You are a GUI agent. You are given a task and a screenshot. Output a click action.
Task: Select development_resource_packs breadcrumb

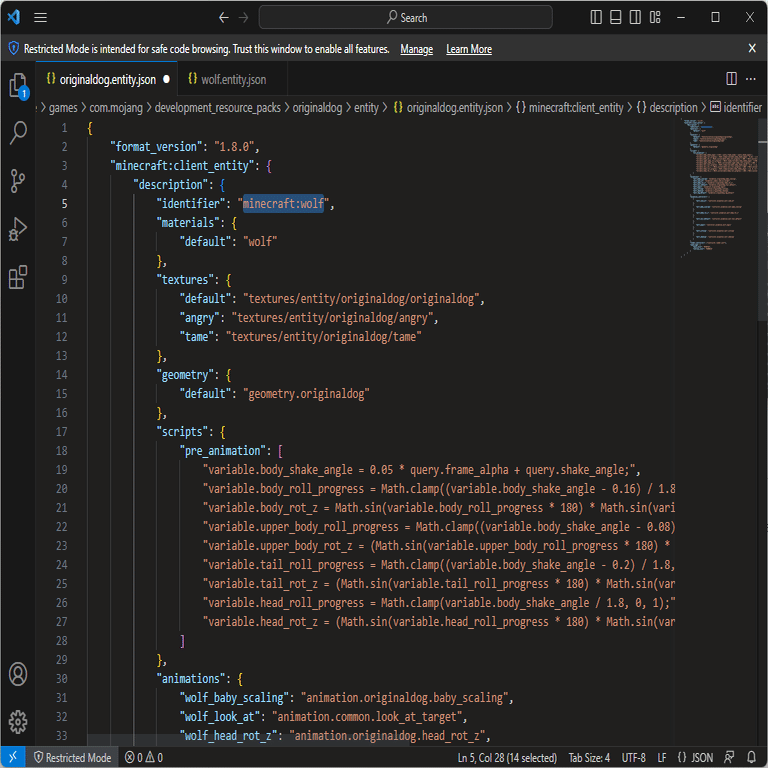pyautogui.click(x=217, y=107)
